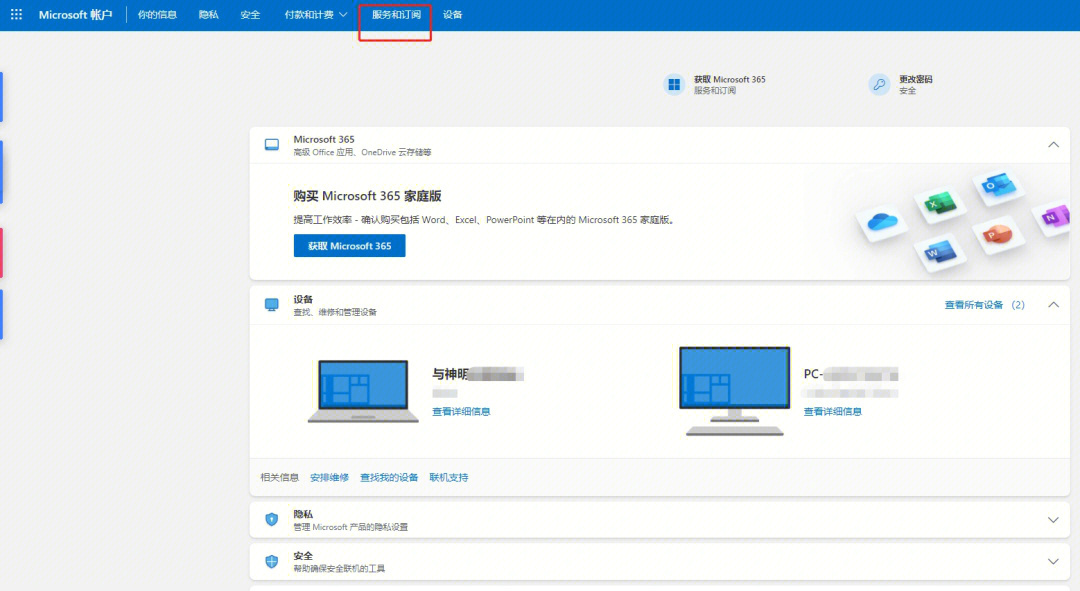Click the key icon for 更改密码
Screen dimensions: 1080x591
tap(879, 85)
